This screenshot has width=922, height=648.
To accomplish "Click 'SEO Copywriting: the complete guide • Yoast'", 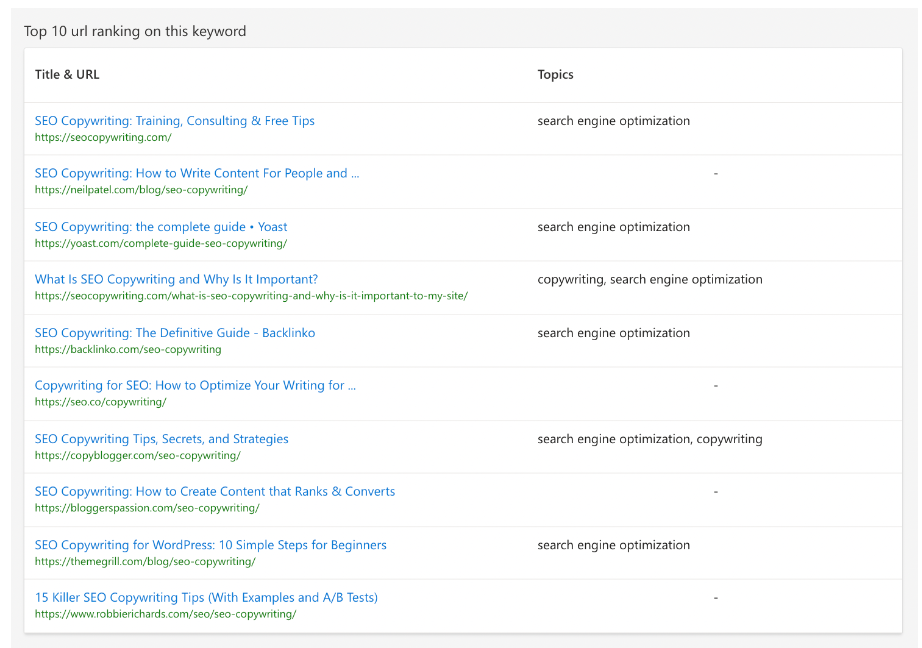I will pos(161,227).
